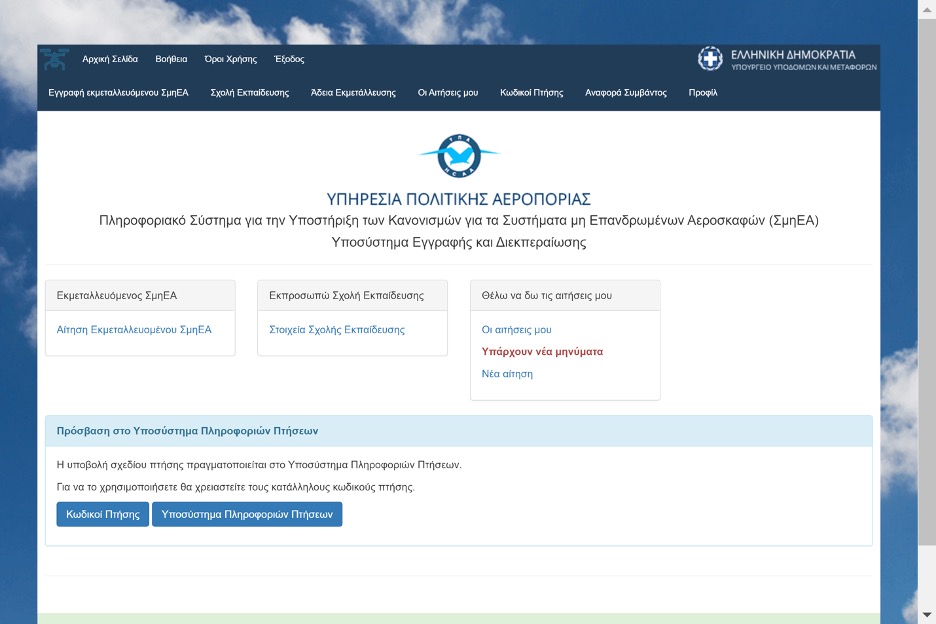Open the Αρχική Σελίδα menu item
The height and width of the screenshot is (624, 936).
pyautogui.click(x=110, y=59)
